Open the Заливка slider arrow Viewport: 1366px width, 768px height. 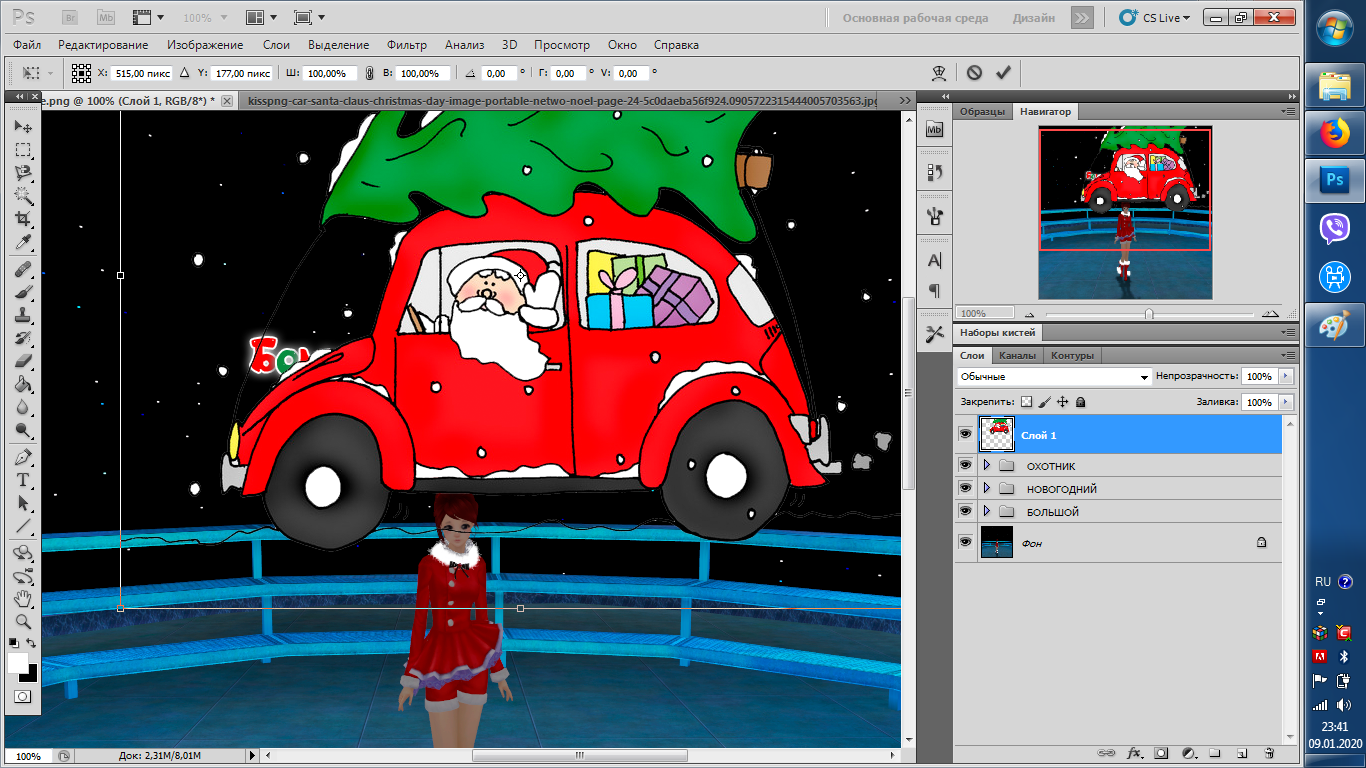(1285, 402)
